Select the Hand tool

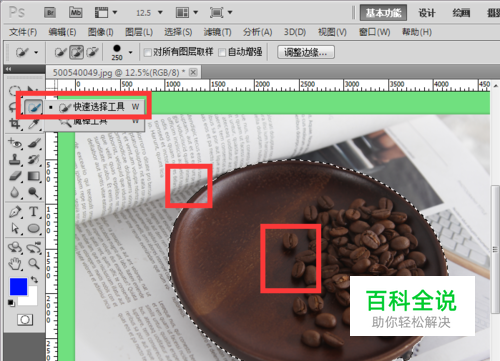click(x=15, y=264)
